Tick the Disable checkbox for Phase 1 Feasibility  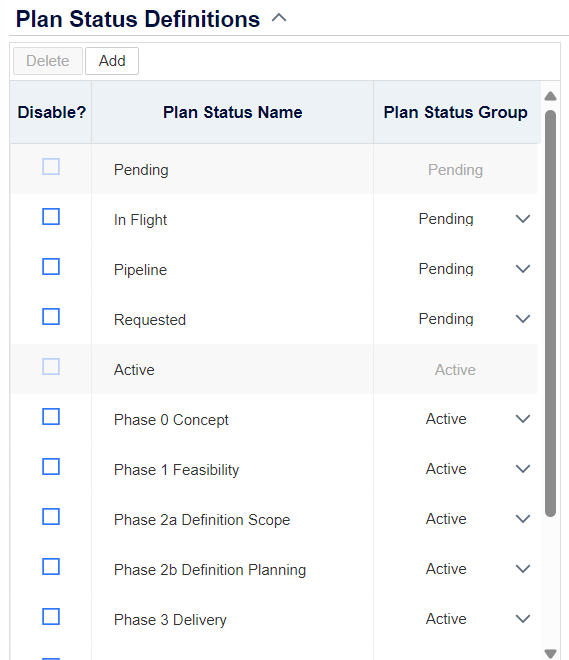(x=51, y=467)
